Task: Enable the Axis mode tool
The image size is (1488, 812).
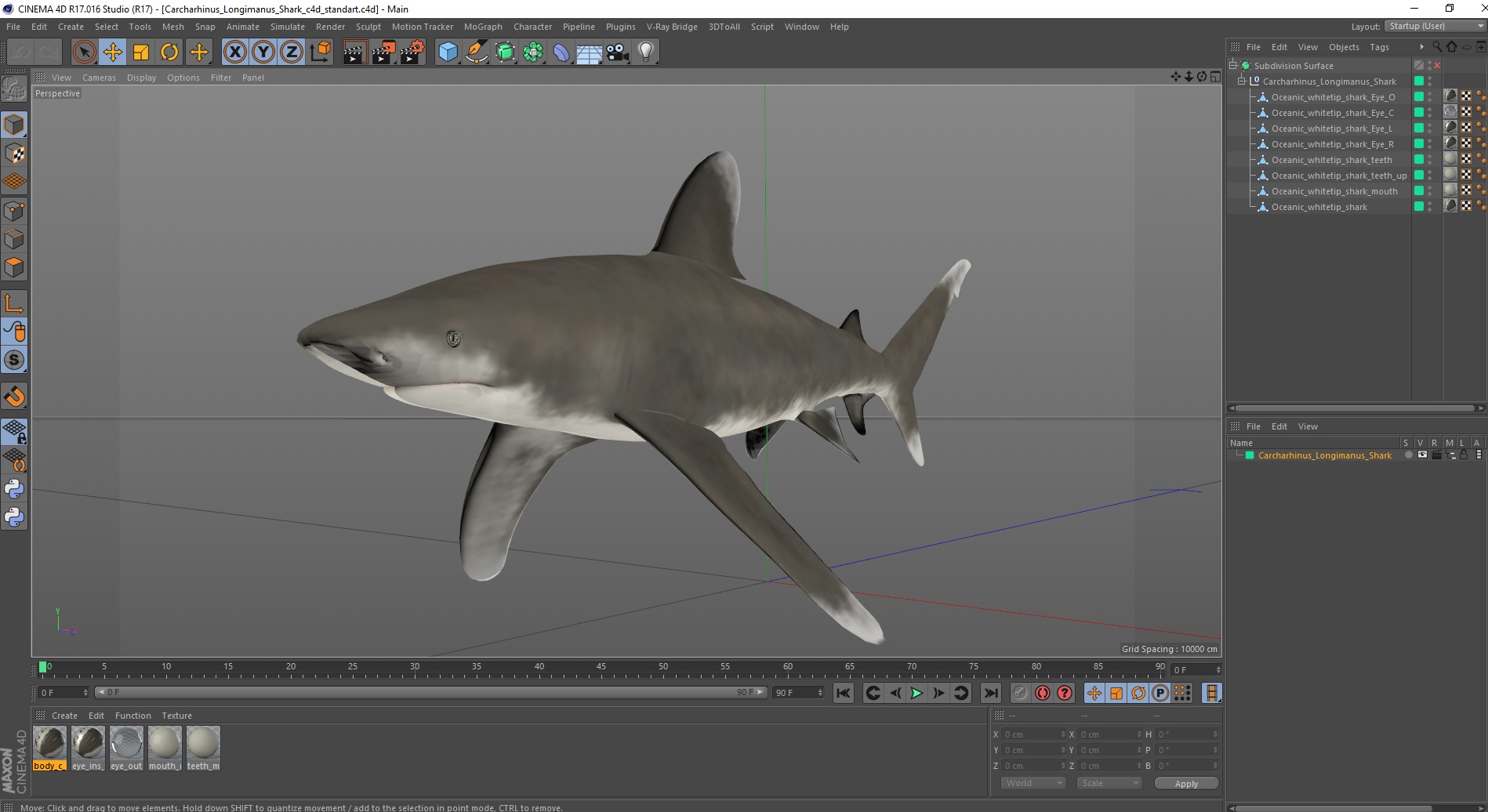Action: (x=14, y=303)
